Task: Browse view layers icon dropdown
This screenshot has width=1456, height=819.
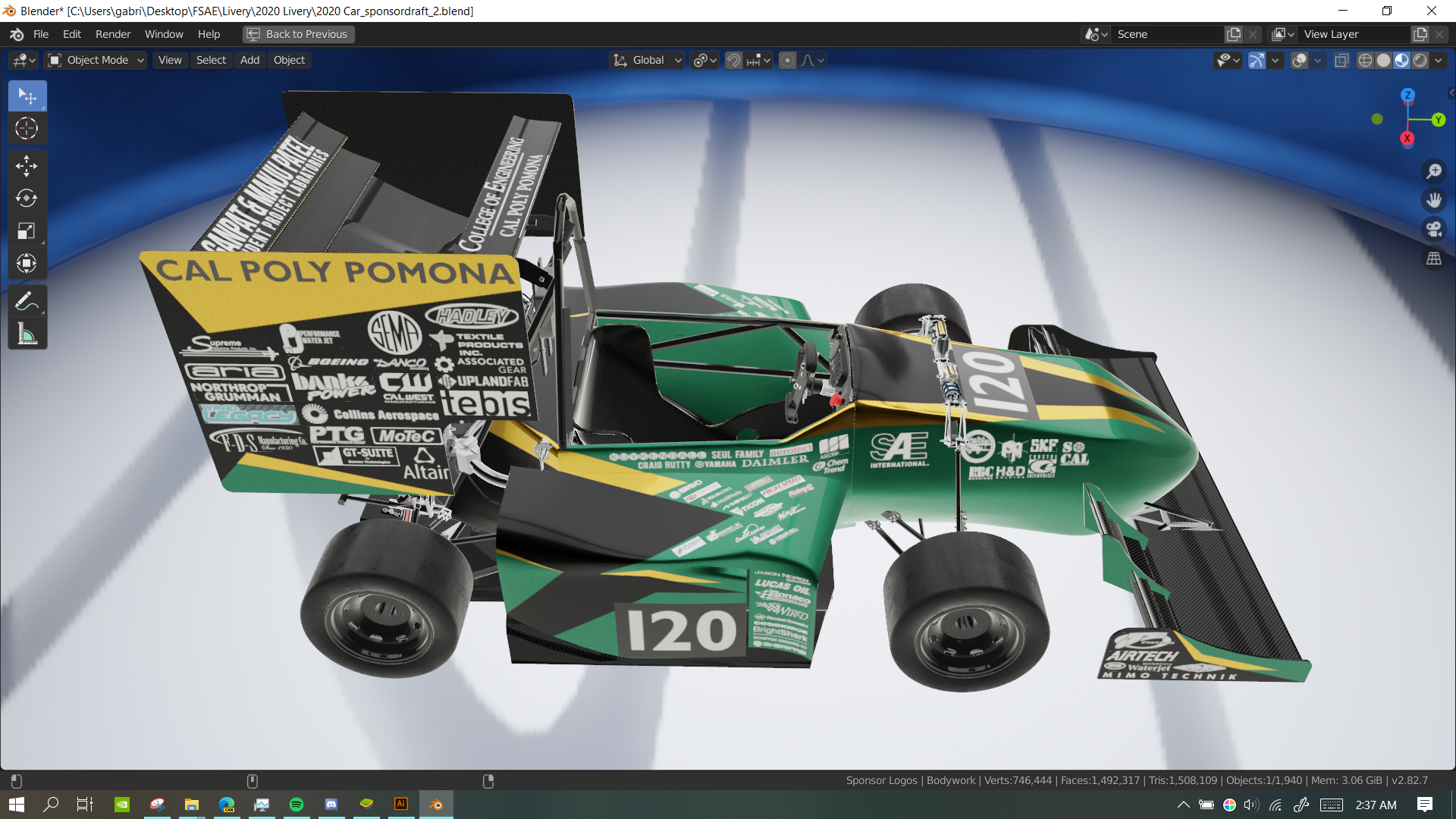Action: [1283, 34]
